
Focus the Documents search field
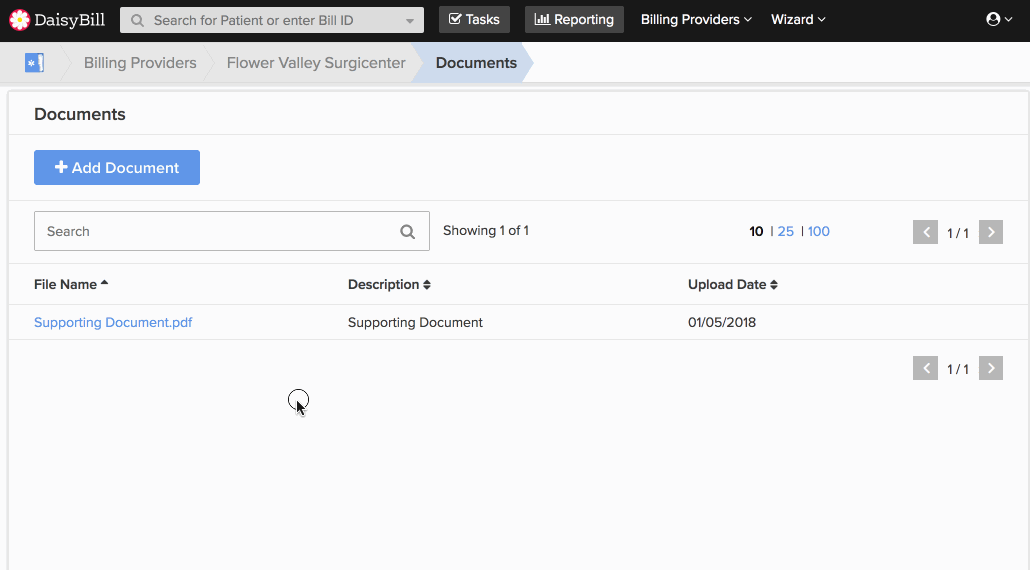coord(232,231)
